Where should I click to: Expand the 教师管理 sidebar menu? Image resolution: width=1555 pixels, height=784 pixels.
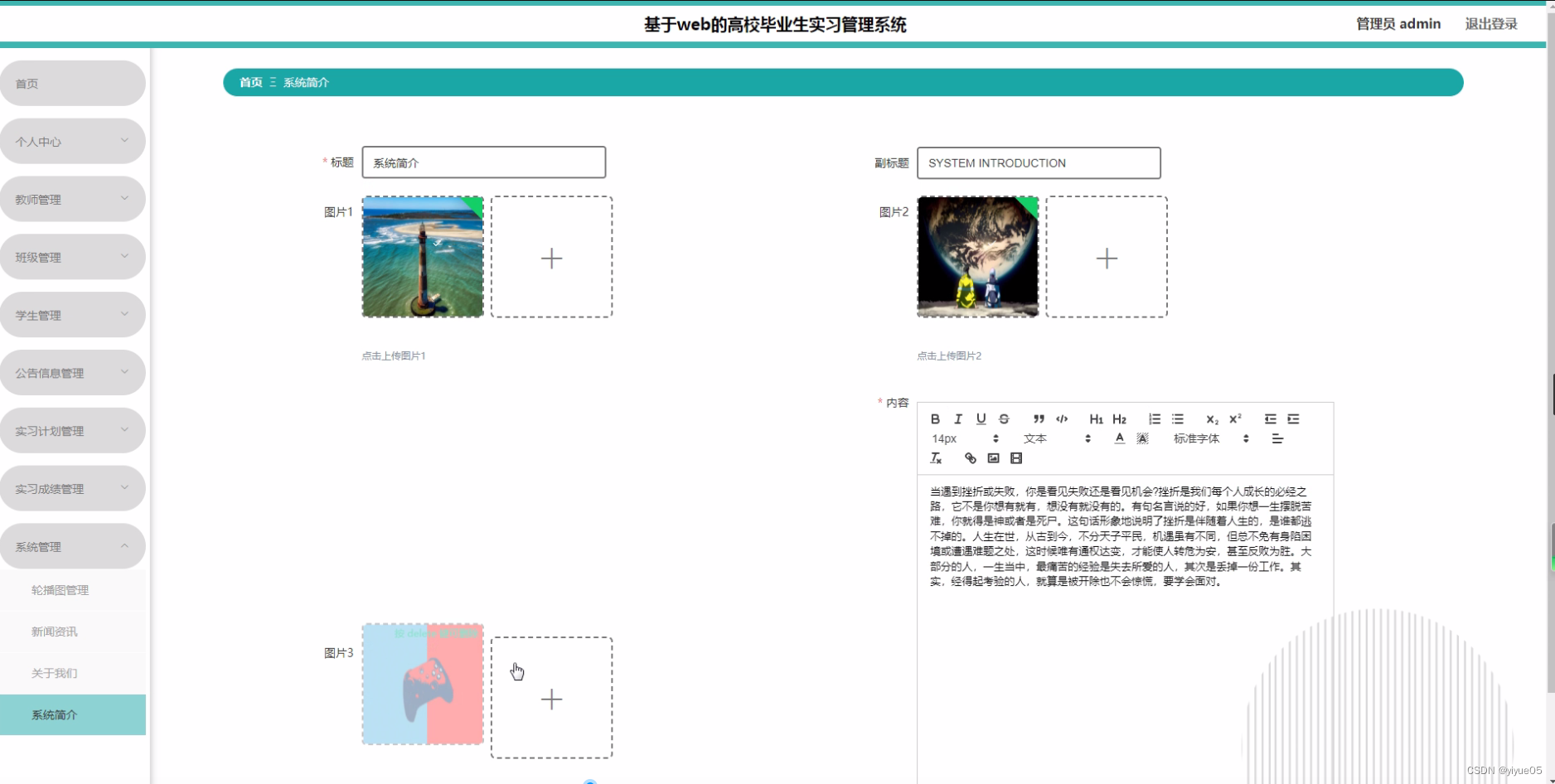coord(73,199)
